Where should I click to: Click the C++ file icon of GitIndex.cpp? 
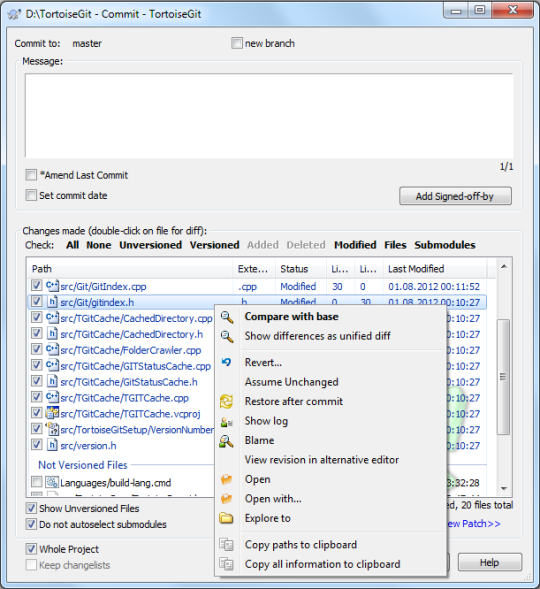point(52,286)
